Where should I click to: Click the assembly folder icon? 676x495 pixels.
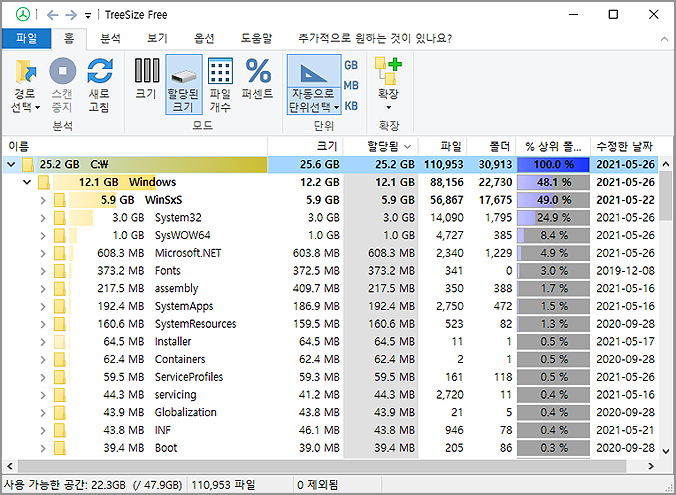pyautogui.click(x=59, y=288)
